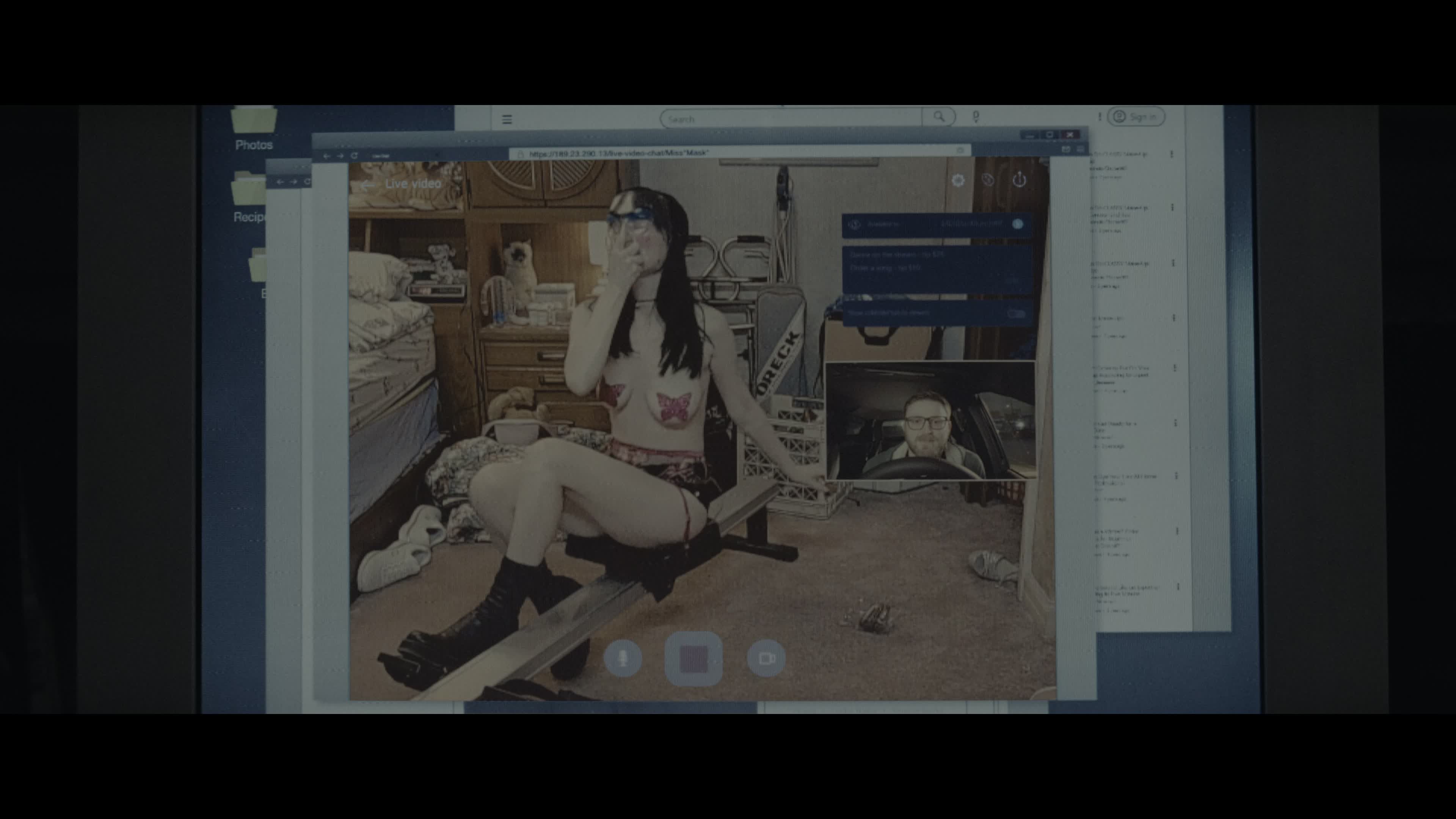Click the hamburger menu in the background window

coord(507,119)
